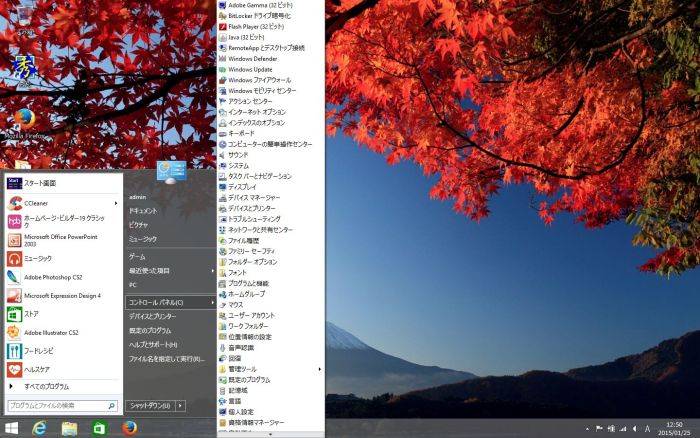Click the arrow beside シャットダウン button

click(181, 405)
